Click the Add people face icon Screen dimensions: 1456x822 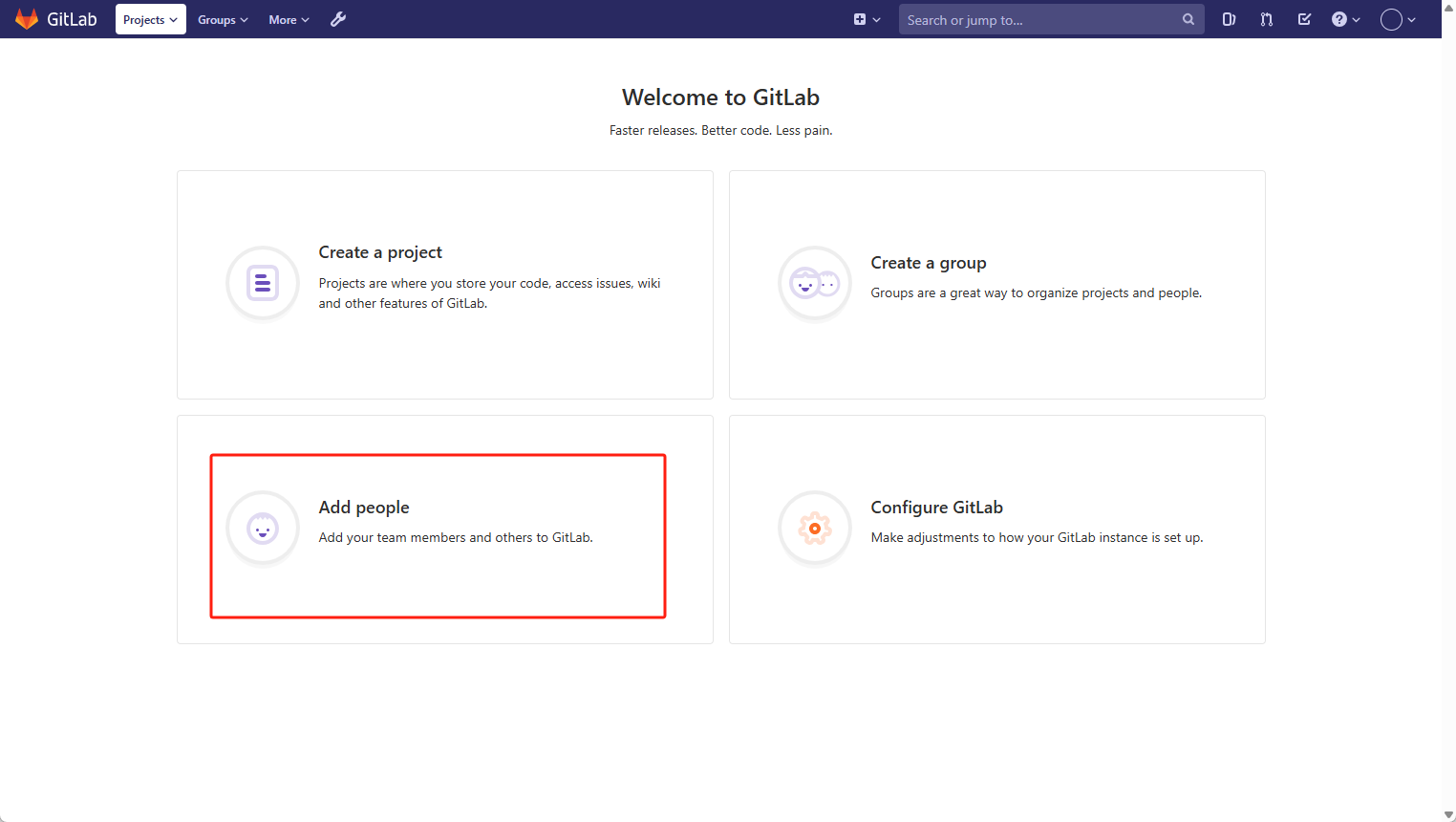[263, 529]
